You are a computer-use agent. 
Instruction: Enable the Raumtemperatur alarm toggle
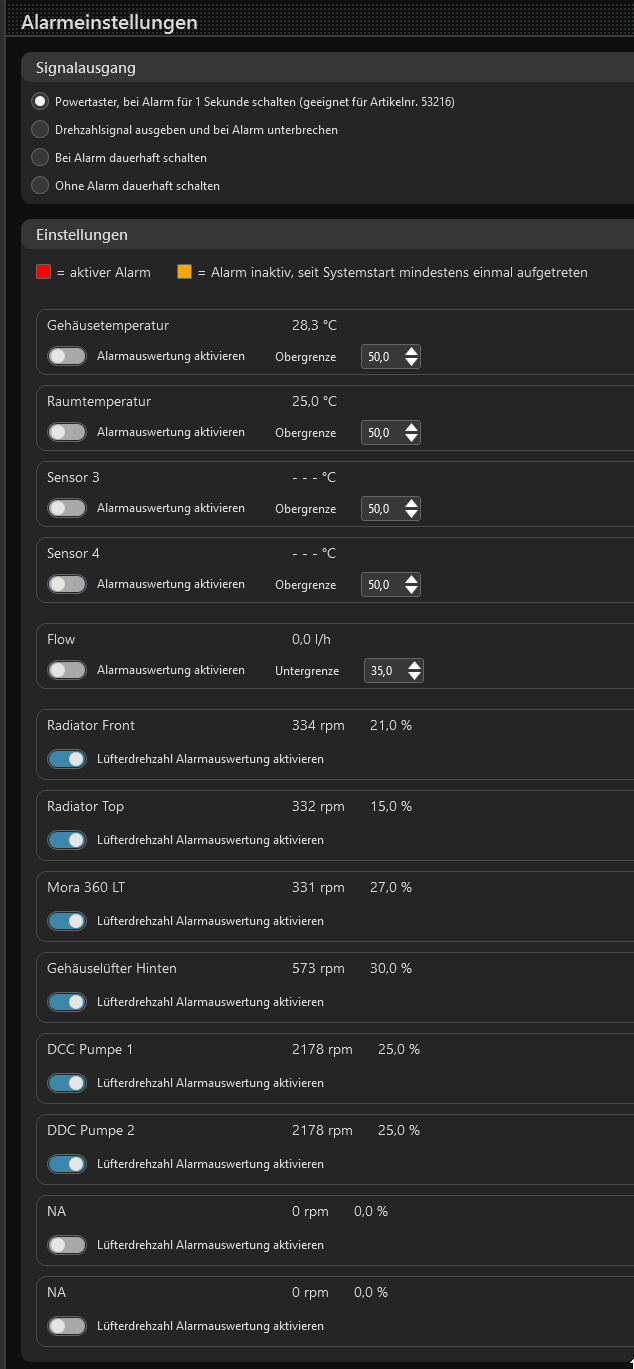click(x=66, y=432)
